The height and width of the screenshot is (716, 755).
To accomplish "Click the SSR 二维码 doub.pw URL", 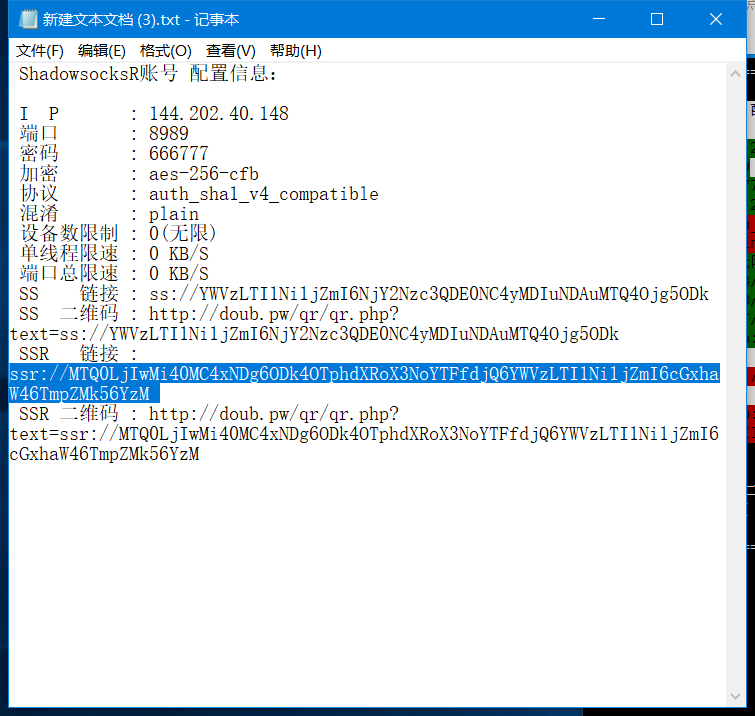I will 273,414.
